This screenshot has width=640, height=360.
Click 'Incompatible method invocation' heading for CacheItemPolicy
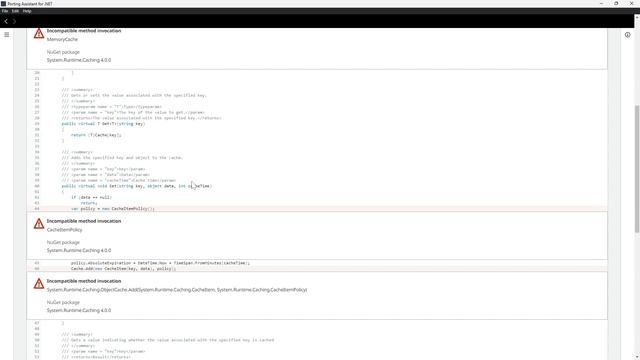pyautogui.click(x=84, y=221)
